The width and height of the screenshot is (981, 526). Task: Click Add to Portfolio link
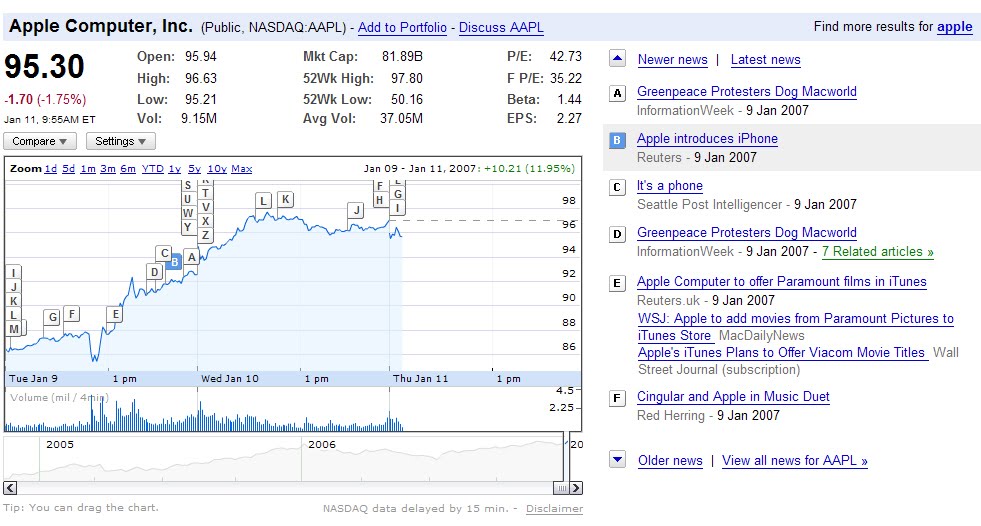point(402,28)
